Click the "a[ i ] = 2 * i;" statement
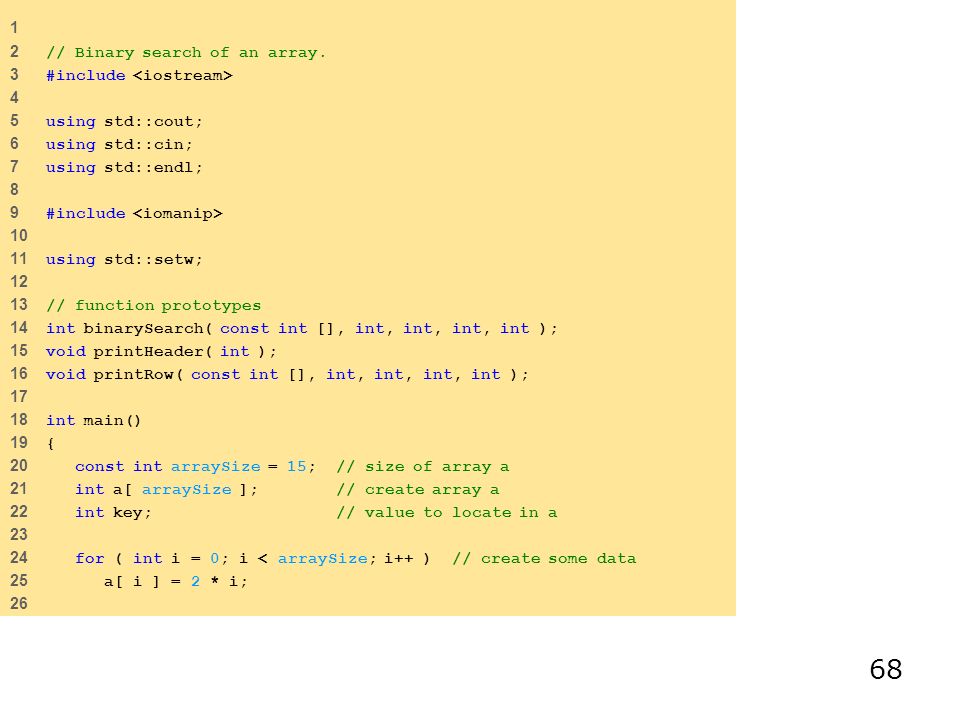Screen dimensions: 960x720 tap(176, 582)
